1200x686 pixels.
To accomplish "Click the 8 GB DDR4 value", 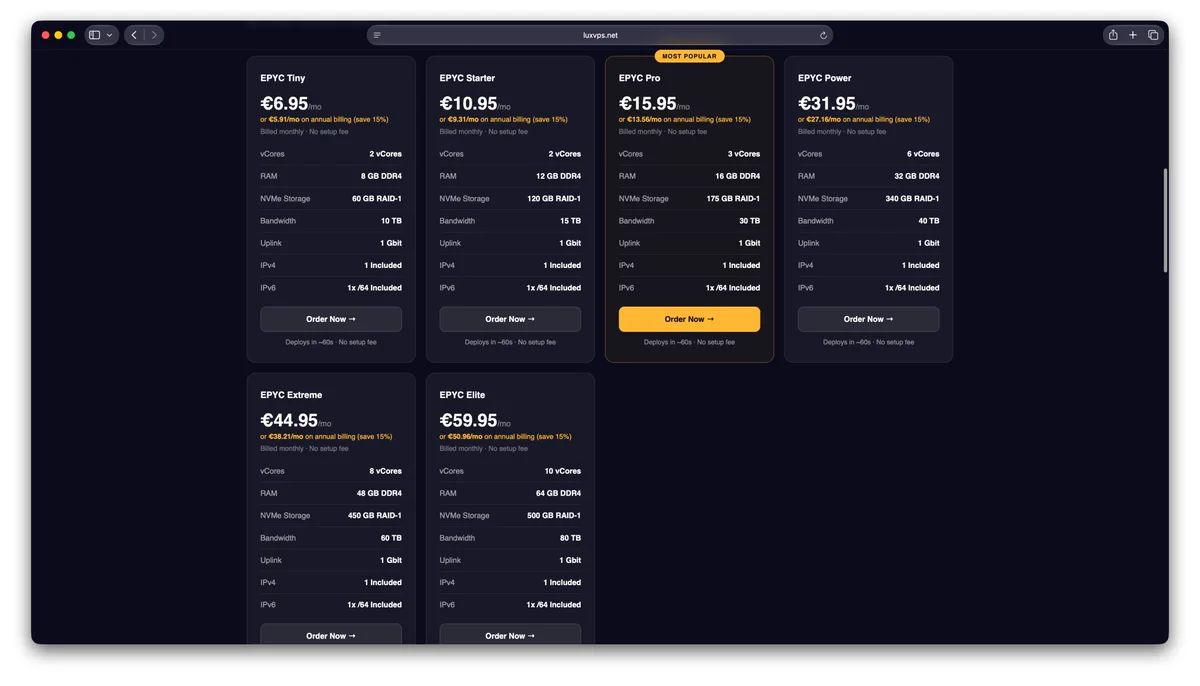I will click(x=381, y=176).
